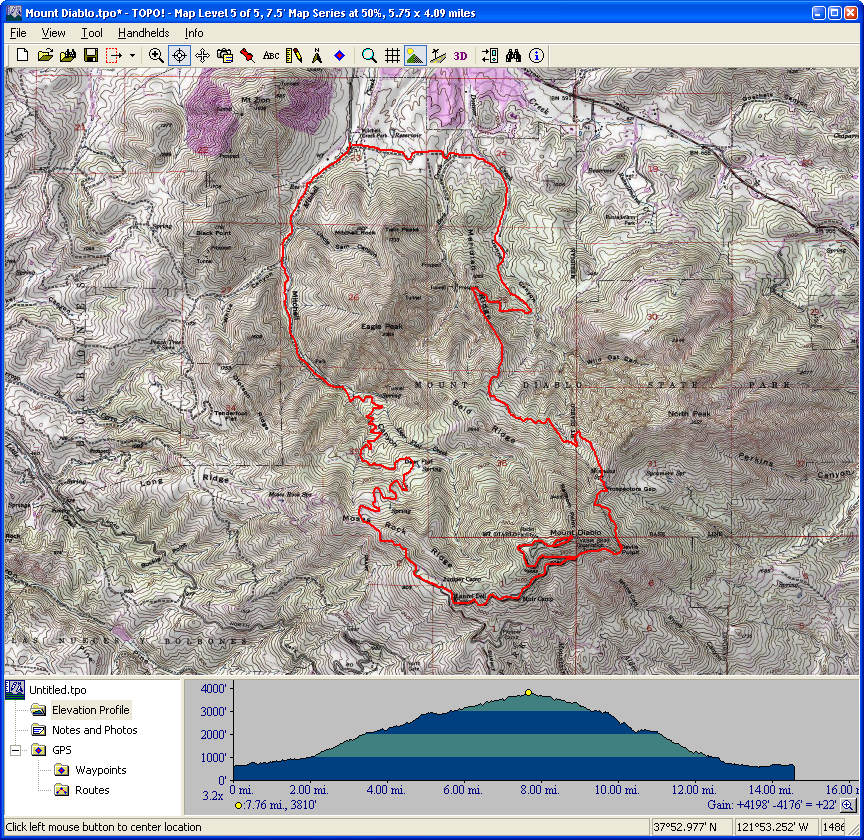Screen dimensions: 864x840
Task: Click the red pushpin marker tool
Action: click(x=247, y=56)
